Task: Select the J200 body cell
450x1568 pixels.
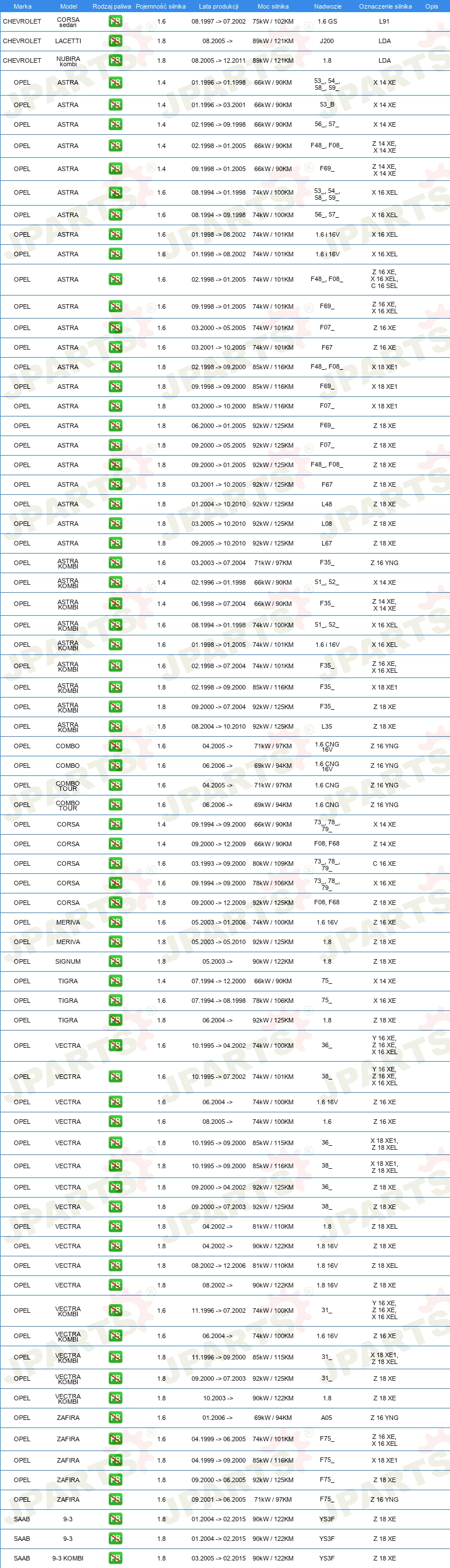Action: [327, 41]
